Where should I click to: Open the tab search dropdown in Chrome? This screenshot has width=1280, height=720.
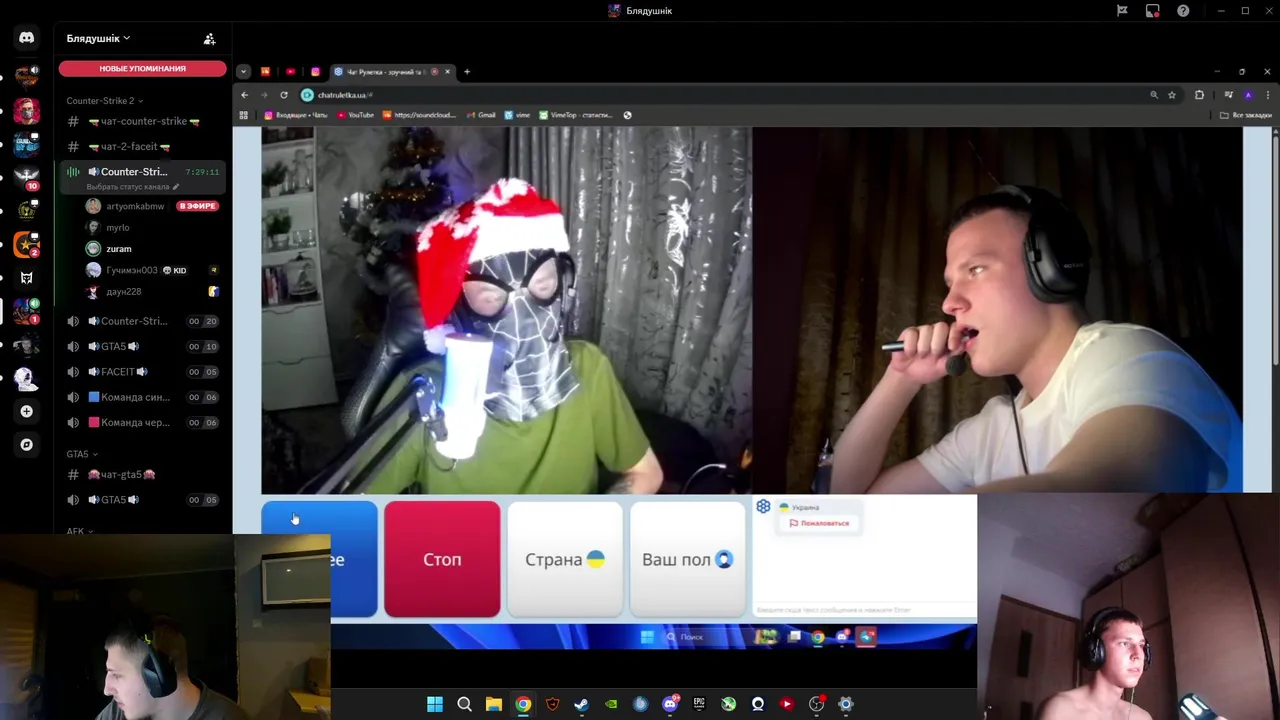243,72
